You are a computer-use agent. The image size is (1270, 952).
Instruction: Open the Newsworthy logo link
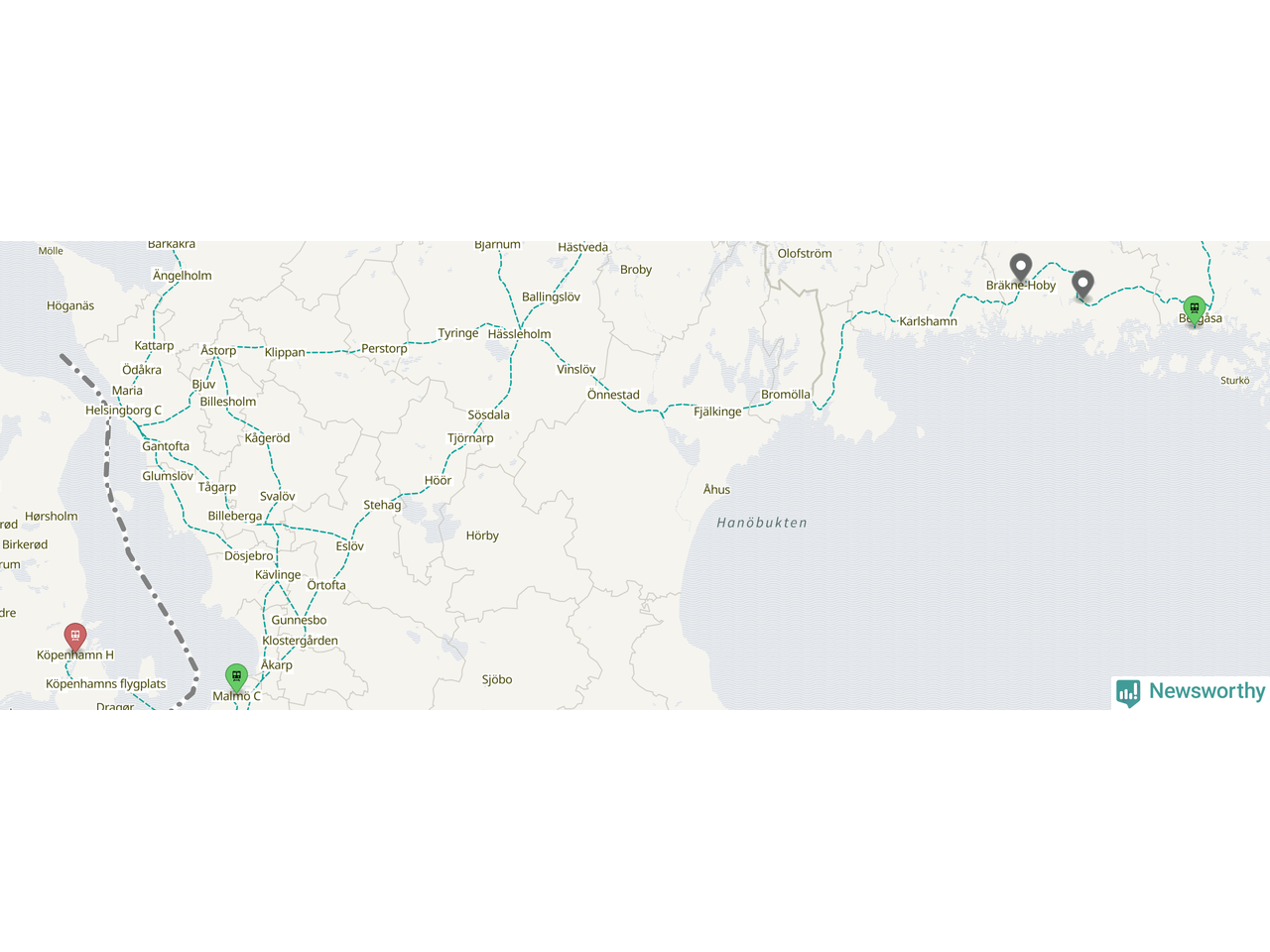point(1191,692)
